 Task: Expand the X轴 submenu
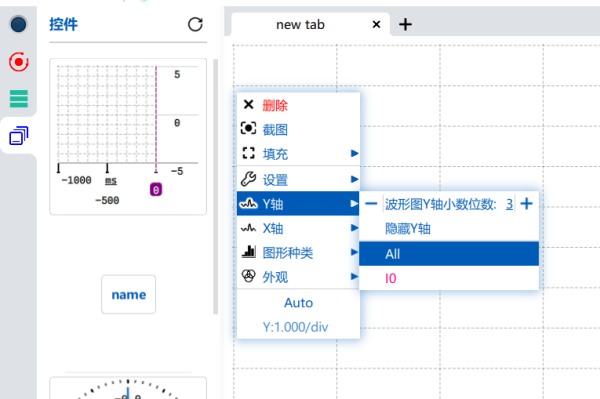298,228
